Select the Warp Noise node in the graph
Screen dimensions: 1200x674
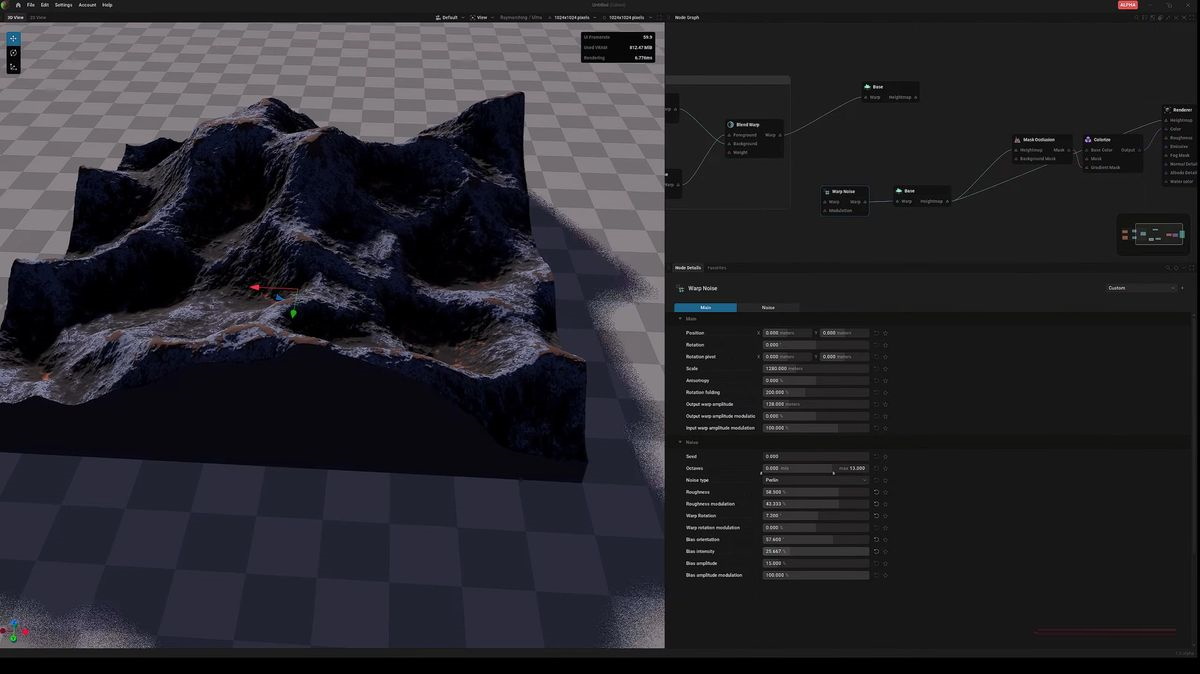(842, 191)
